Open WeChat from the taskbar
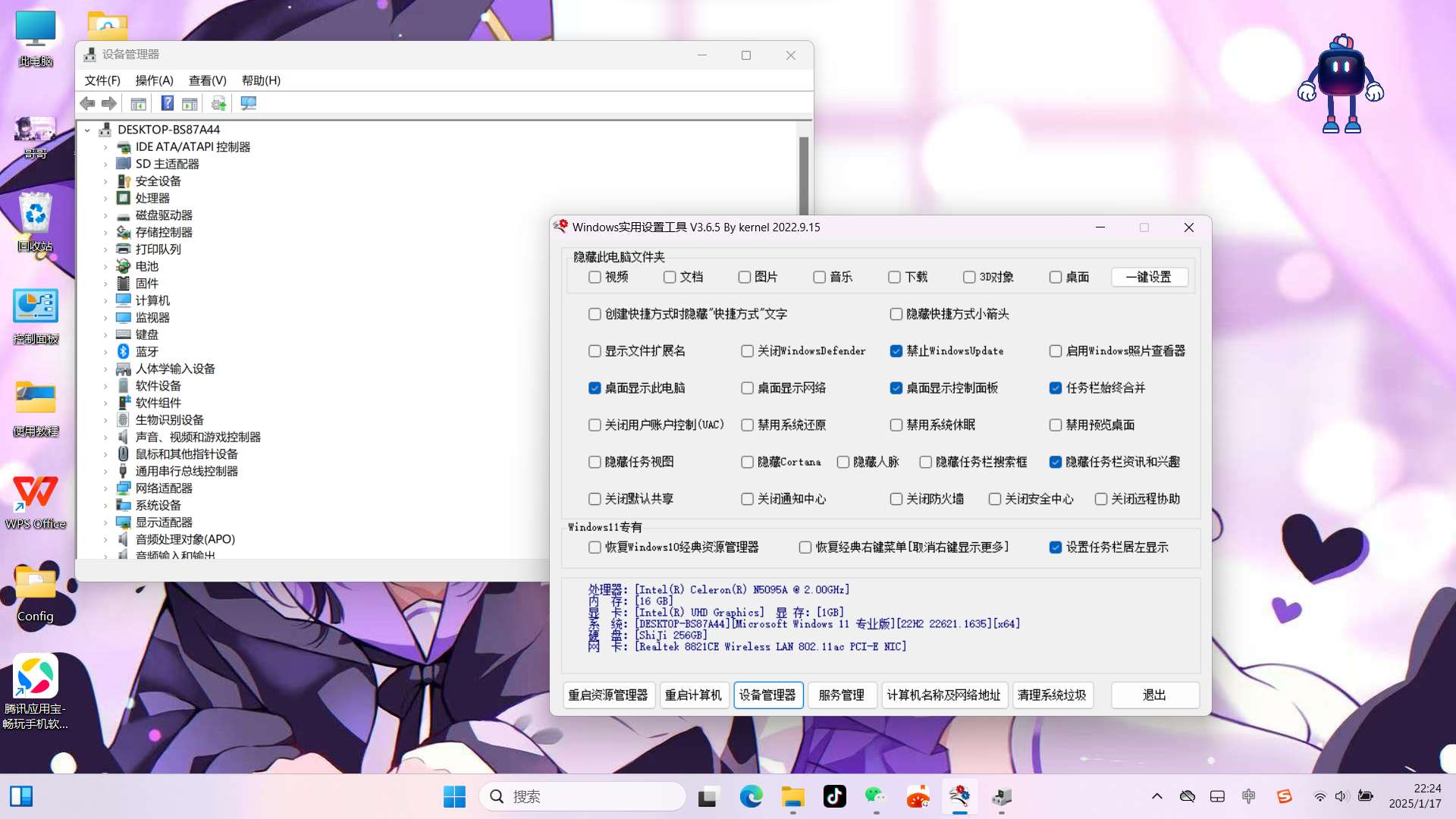The width and height of the screenshot is (1456, 819). pyautogui.click(x=876, y=796)
